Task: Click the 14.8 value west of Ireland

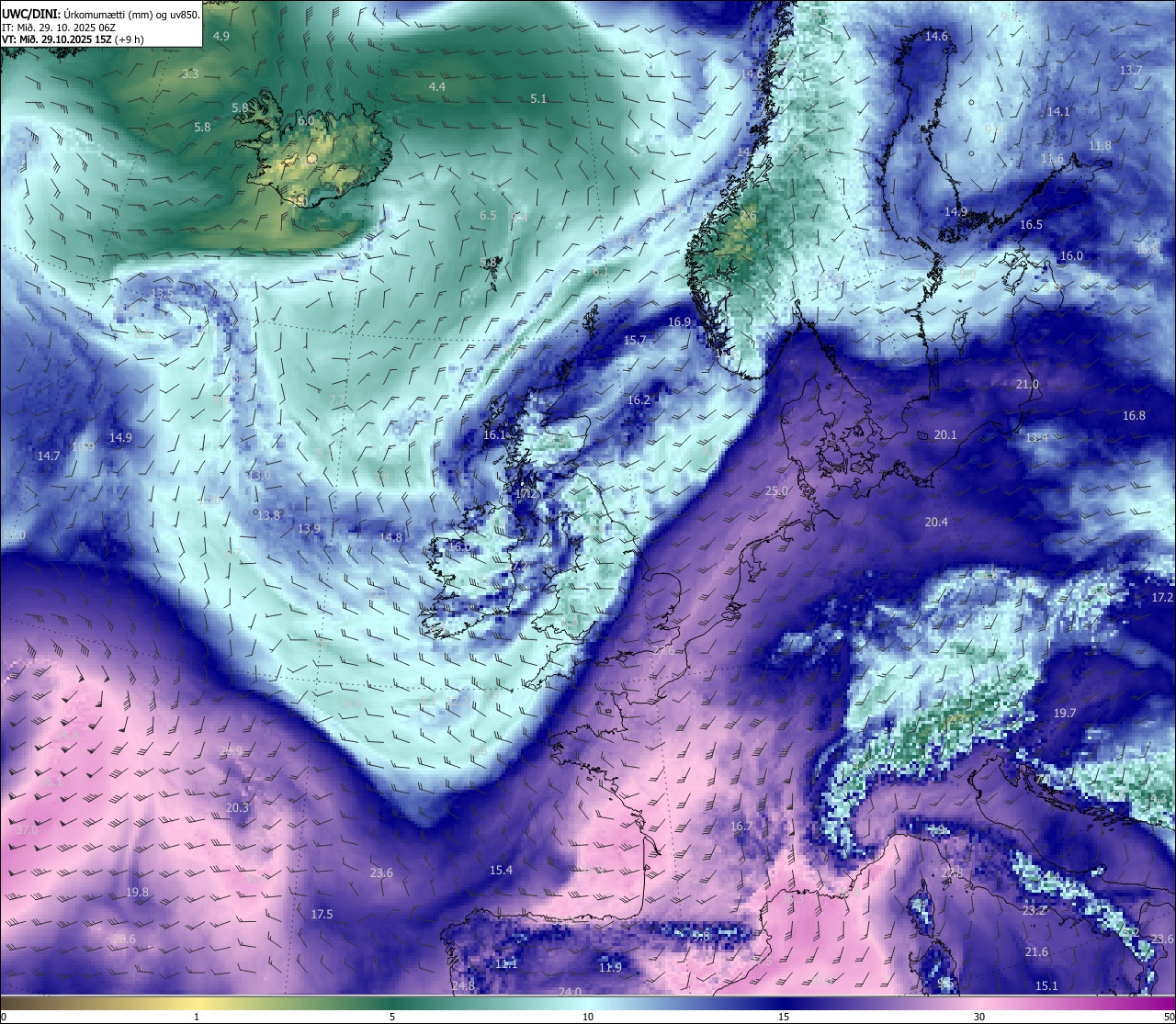Action: [391, 537]
